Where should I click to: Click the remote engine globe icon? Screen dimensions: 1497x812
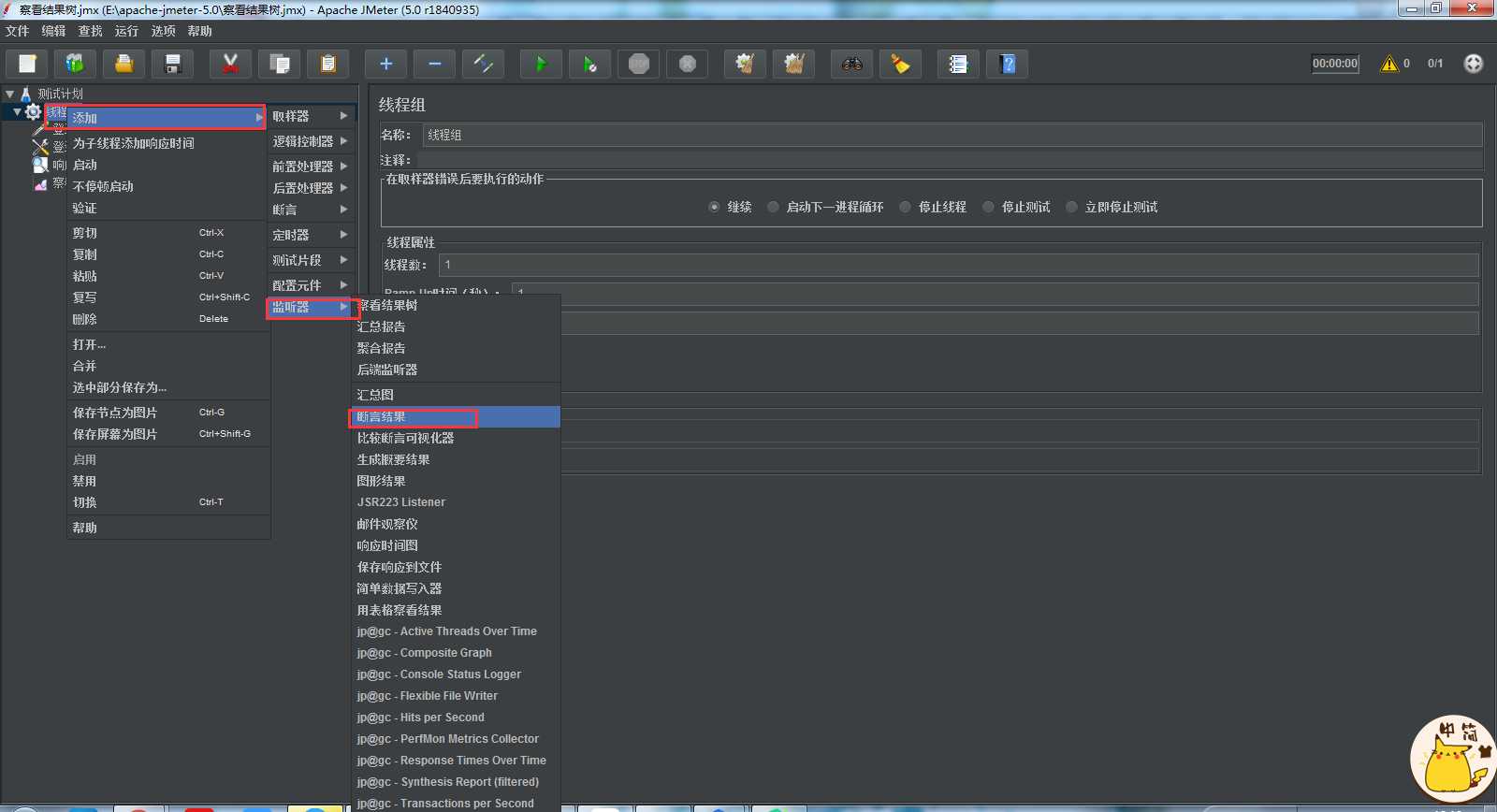pyautogui.click(x=1474, y=64)
